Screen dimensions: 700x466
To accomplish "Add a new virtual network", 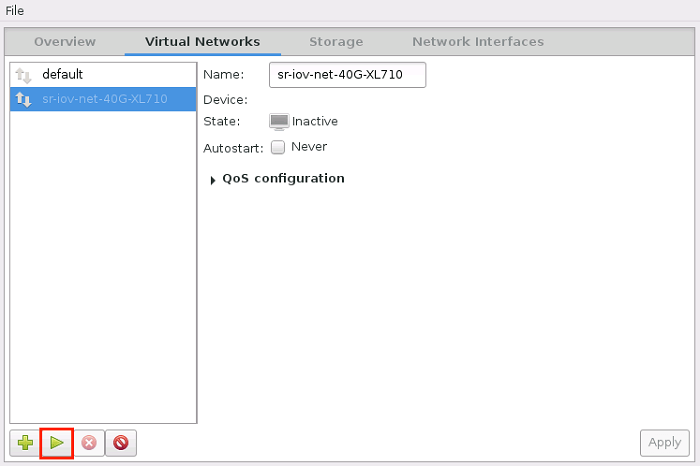I will pyautogui.click(x=25, y=442).
